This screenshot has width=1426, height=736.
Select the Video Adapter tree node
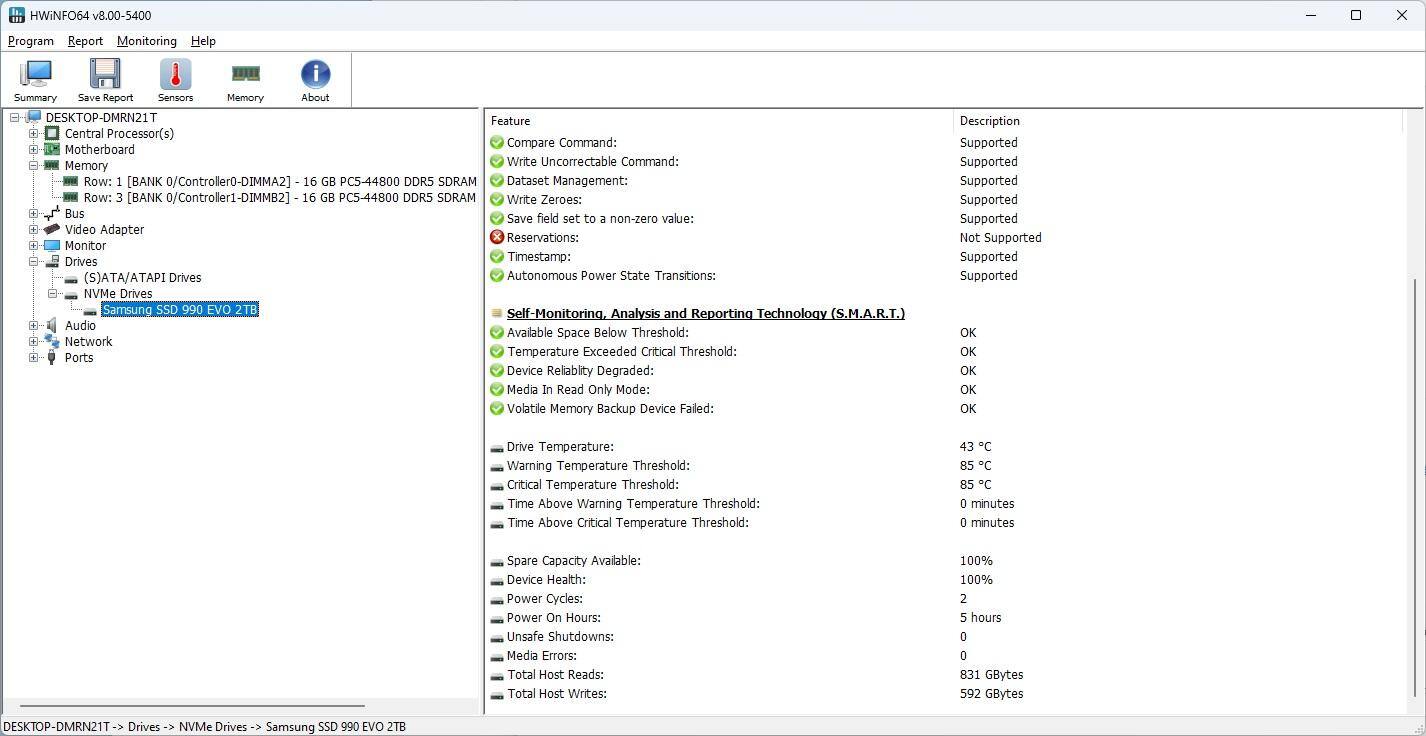[104, 230]
